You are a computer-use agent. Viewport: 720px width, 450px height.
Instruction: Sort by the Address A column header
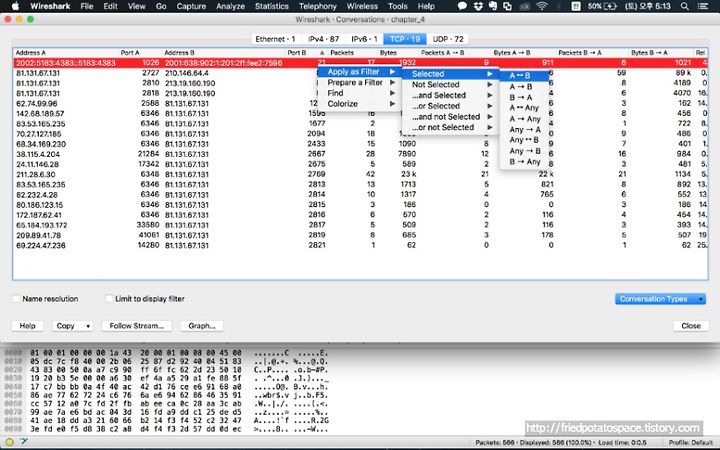pyautogui.click(x=66, y=53)
